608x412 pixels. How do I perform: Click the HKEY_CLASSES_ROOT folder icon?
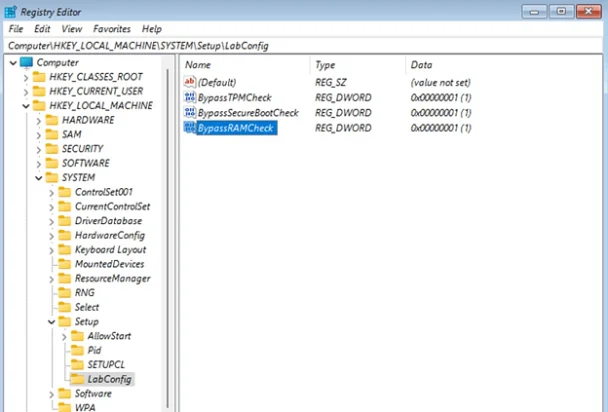[39, 77]
